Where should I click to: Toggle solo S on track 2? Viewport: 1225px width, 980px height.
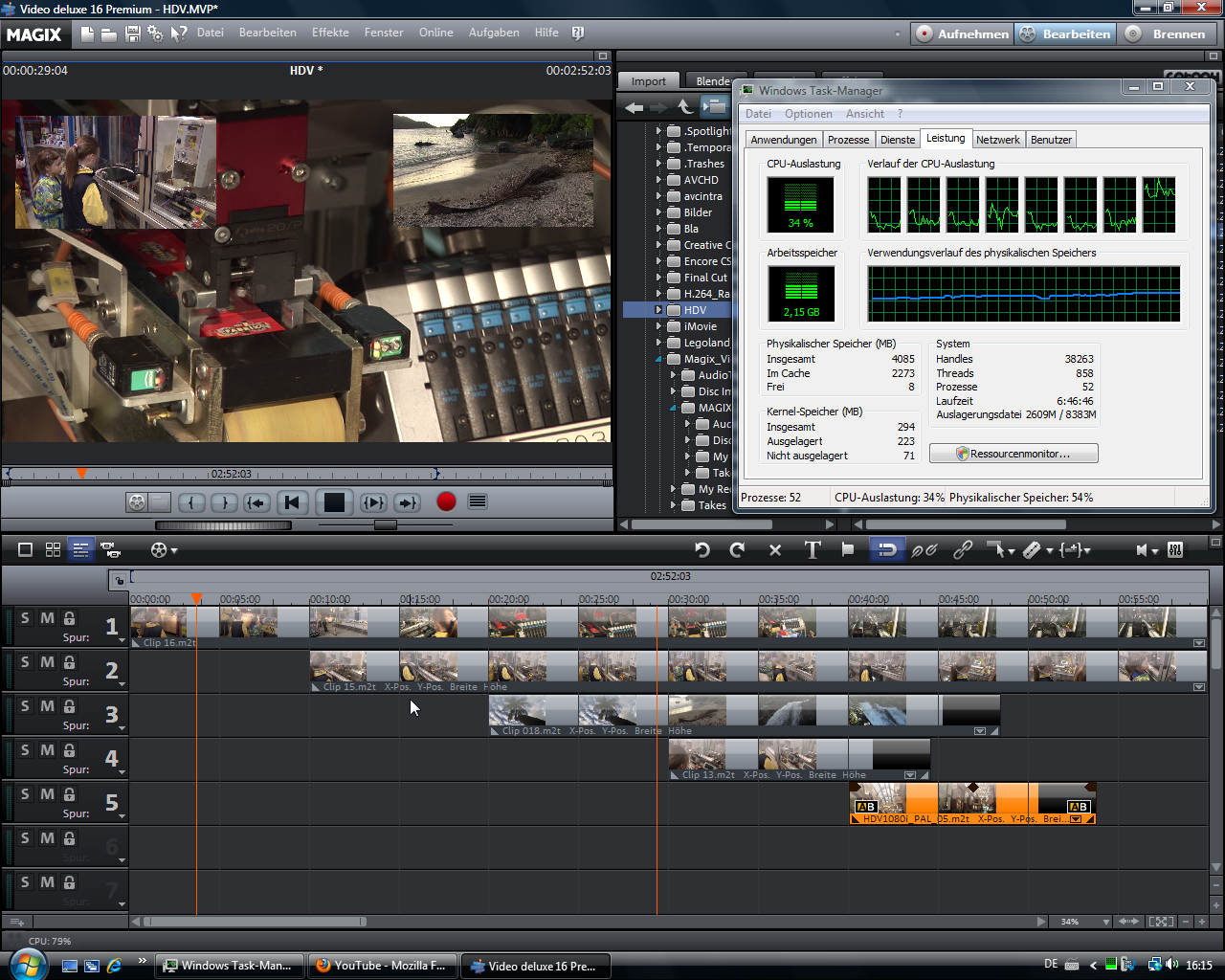(26, 662)
